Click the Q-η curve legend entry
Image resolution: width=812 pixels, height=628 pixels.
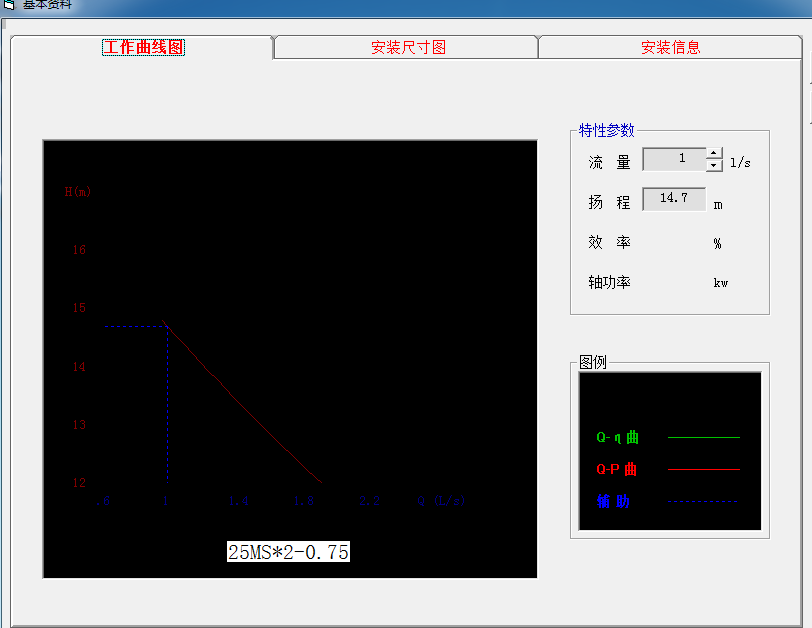pyautogui.click(x=617, y=437)
